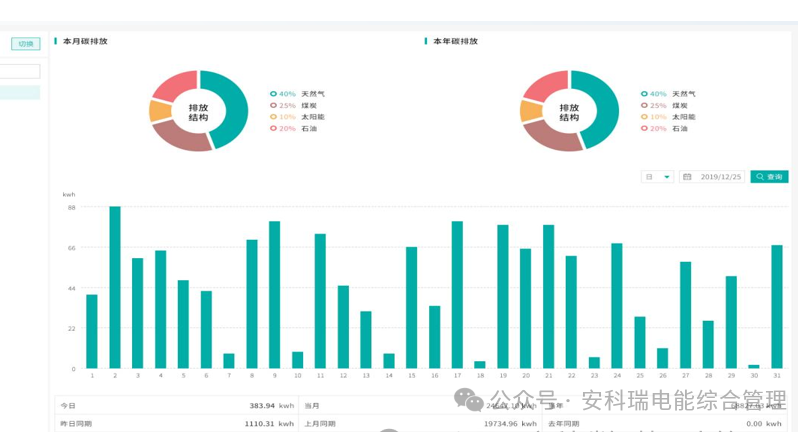Click the bar for day 5
812x432 pixels.
[183, 324]
